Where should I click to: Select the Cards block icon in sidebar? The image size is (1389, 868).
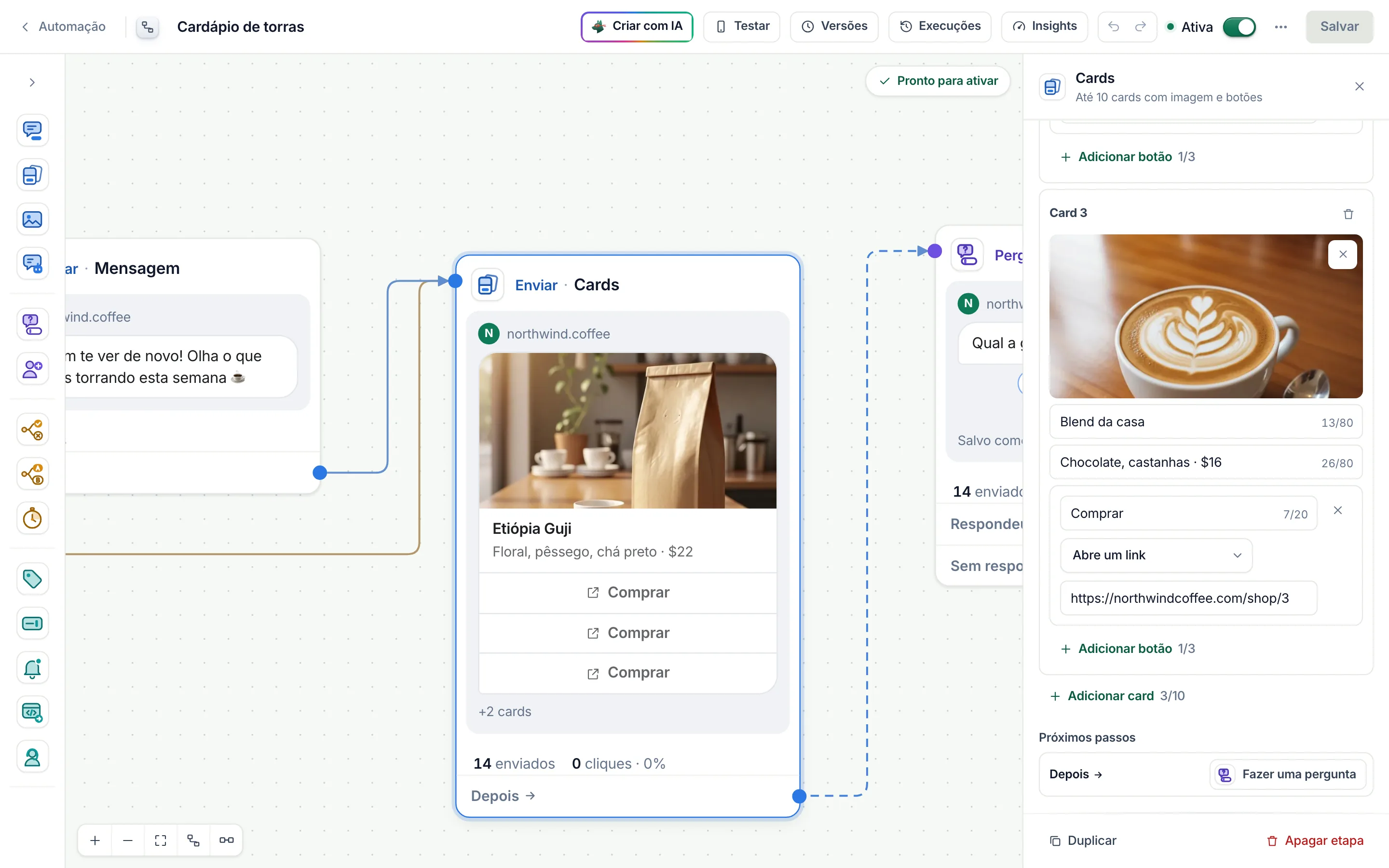[x=32, y=175]
